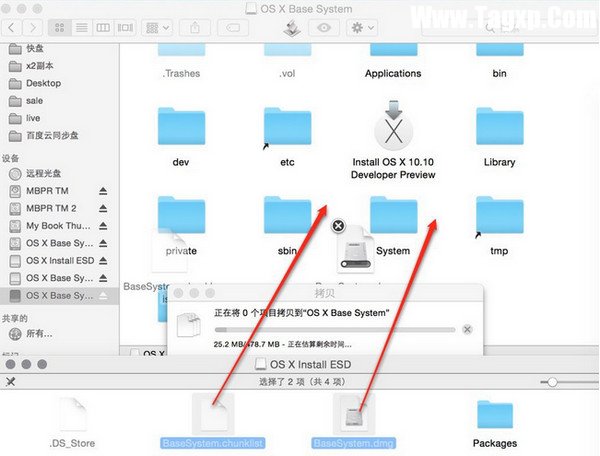Switch to Cover Flow view
Screen dimensions: 600x456
point(125,28)
